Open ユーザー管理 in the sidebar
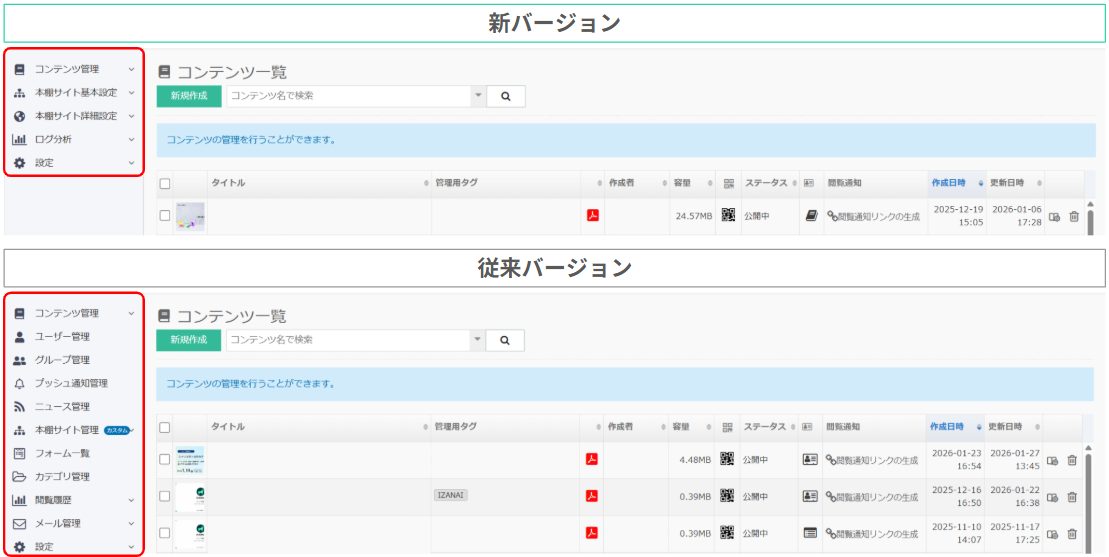 click(x=62, y=337)
